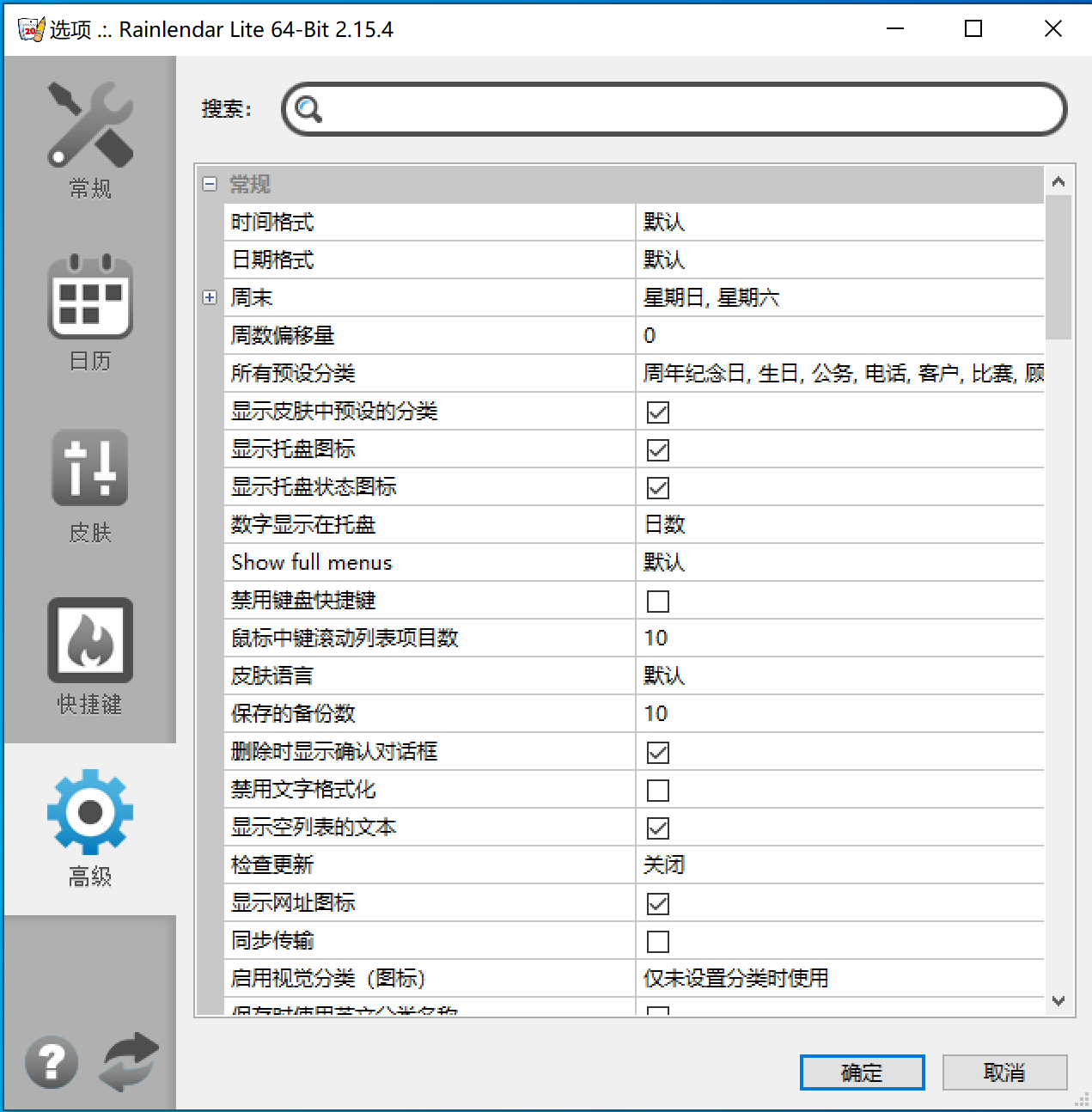Click the Rainlendar title bar app icon
1092x1112 pixels.
(31, 29)
